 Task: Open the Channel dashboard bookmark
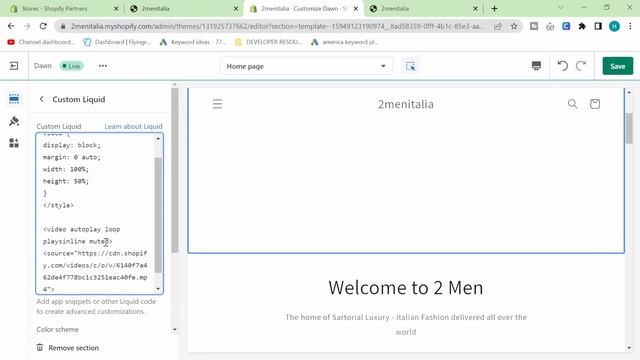41,42
